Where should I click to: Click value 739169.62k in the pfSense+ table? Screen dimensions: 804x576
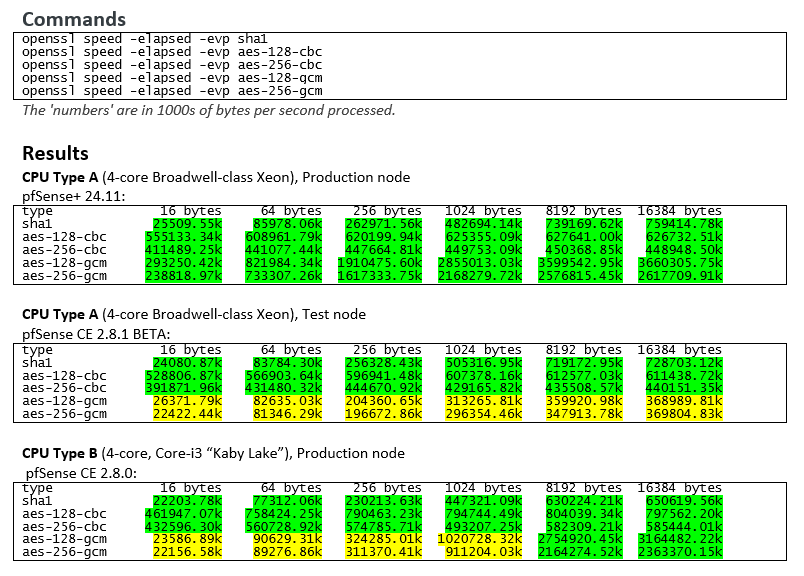(584, 224)
